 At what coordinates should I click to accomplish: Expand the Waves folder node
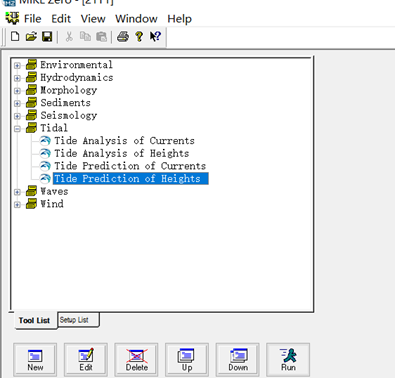point(17,192)
